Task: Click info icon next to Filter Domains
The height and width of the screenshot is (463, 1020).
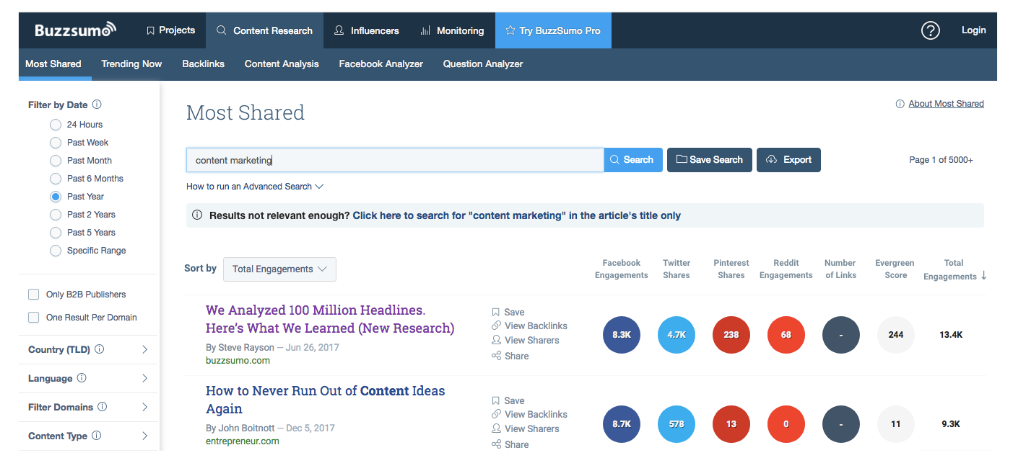Action: tap(102, 406)
